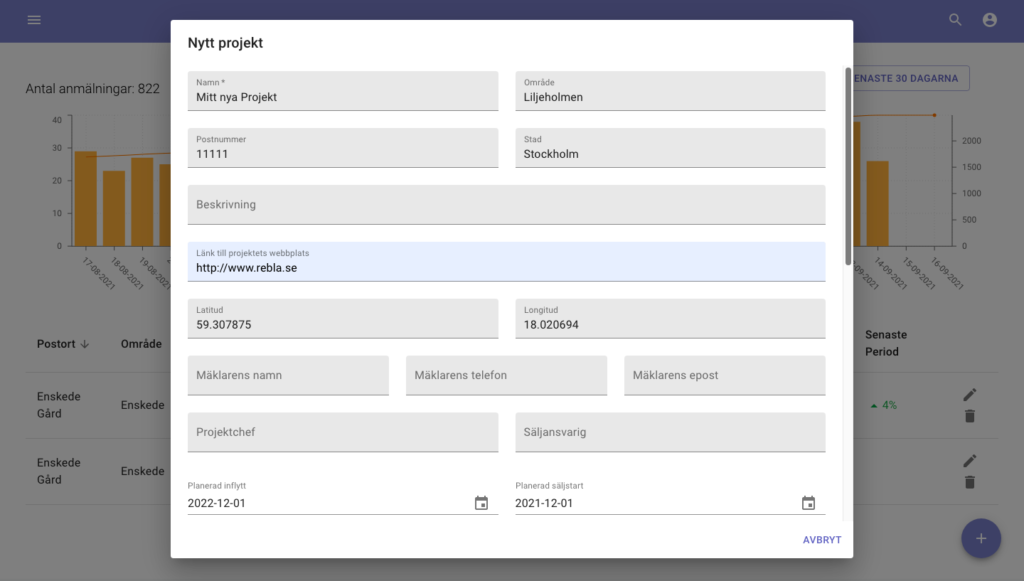Viewport: 1024px width, 581px height.
Task: Select the Projektchef field
Action: 343,432
